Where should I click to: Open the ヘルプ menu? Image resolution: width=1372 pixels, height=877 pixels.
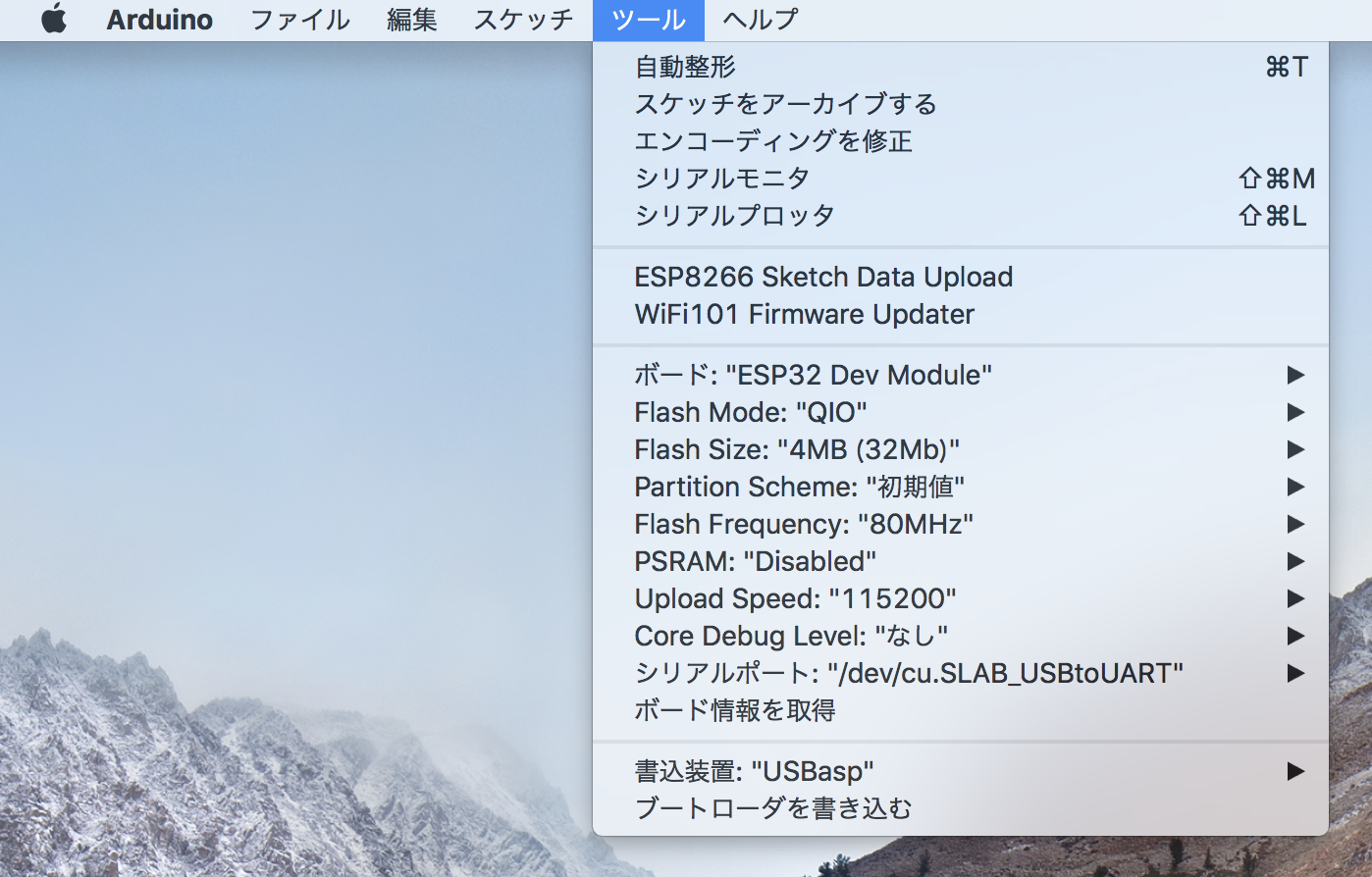click(x=758, y=20)
